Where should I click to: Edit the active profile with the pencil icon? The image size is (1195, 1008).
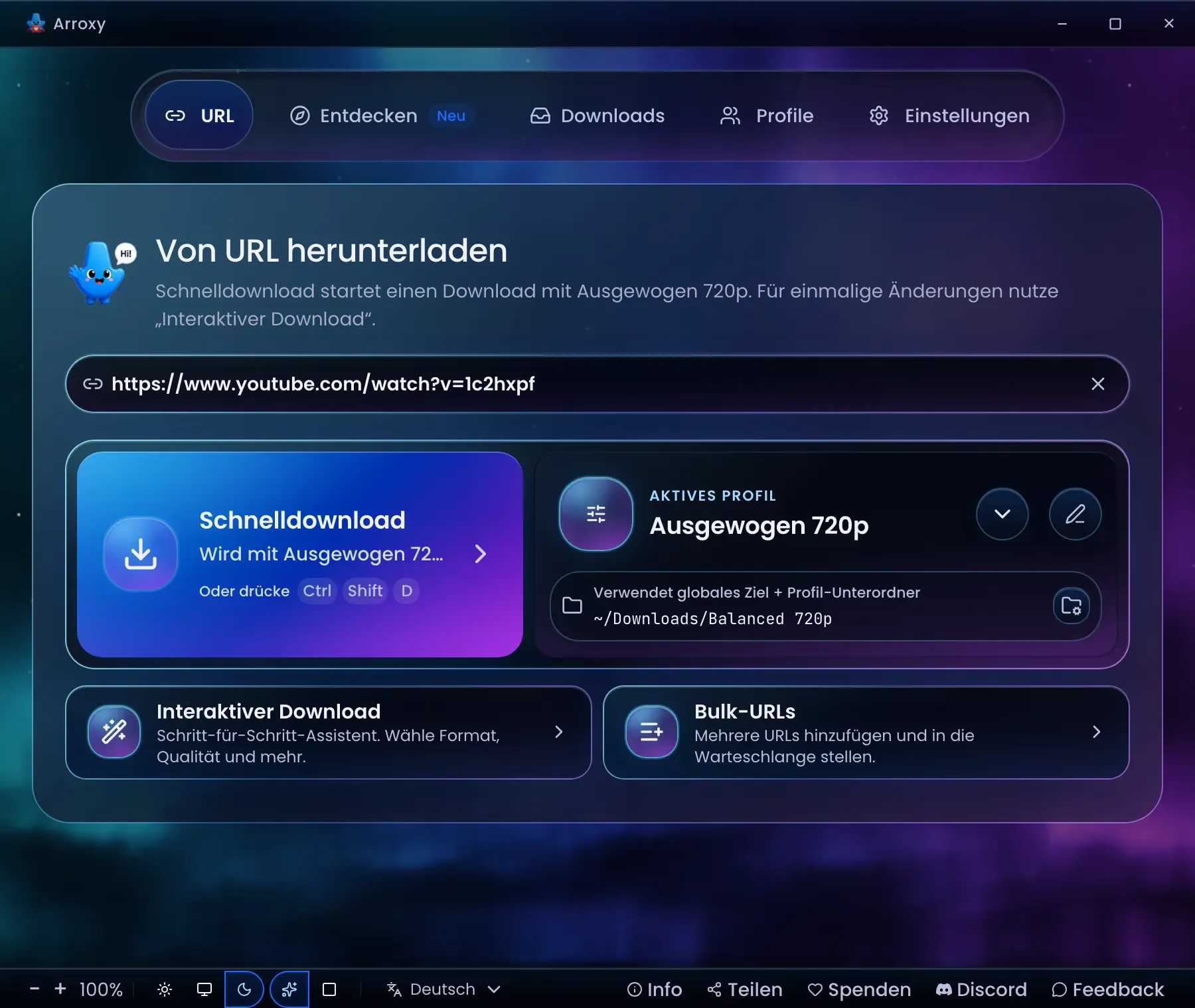1075,514
